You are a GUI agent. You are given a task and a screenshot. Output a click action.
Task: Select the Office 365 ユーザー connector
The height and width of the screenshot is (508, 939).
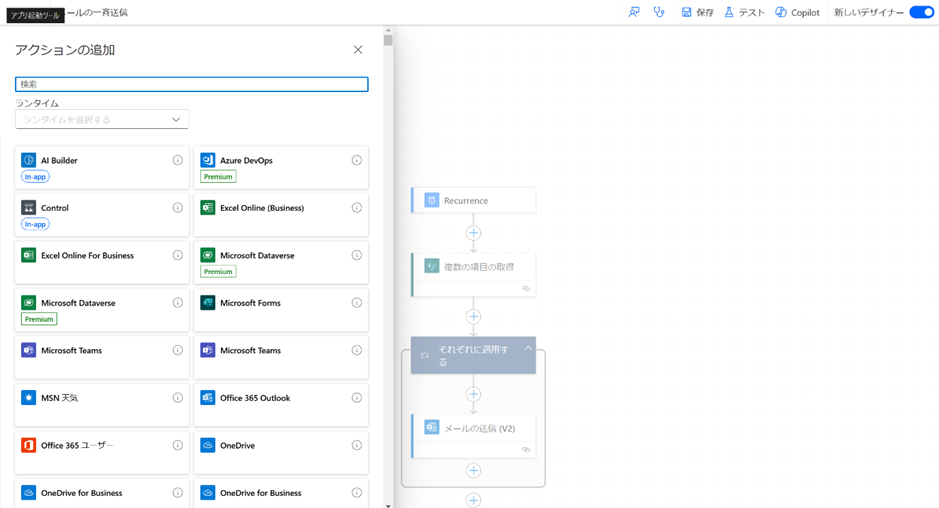coord(102,452)
